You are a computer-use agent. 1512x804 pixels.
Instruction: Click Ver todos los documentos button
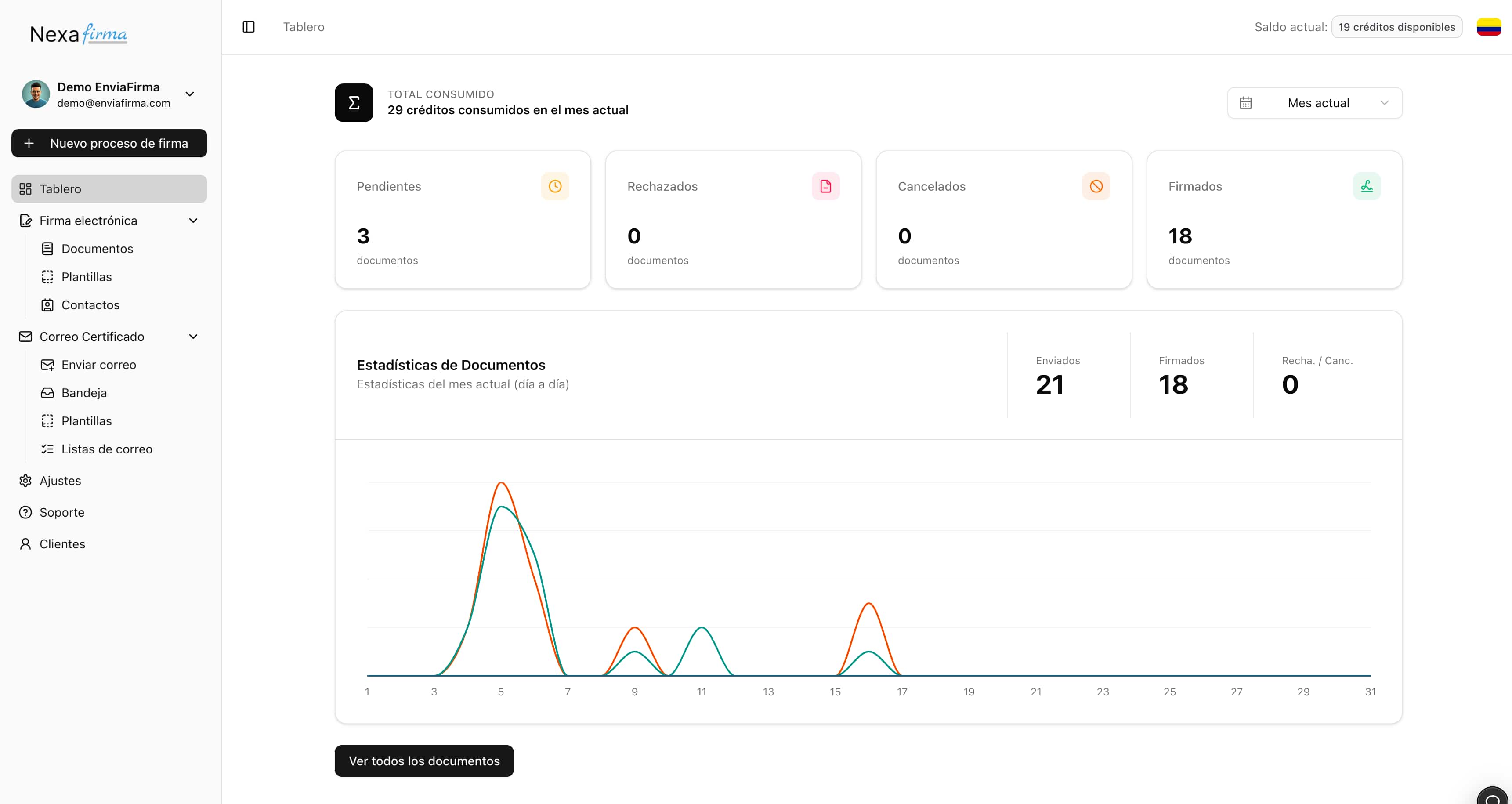click(424, 761)
